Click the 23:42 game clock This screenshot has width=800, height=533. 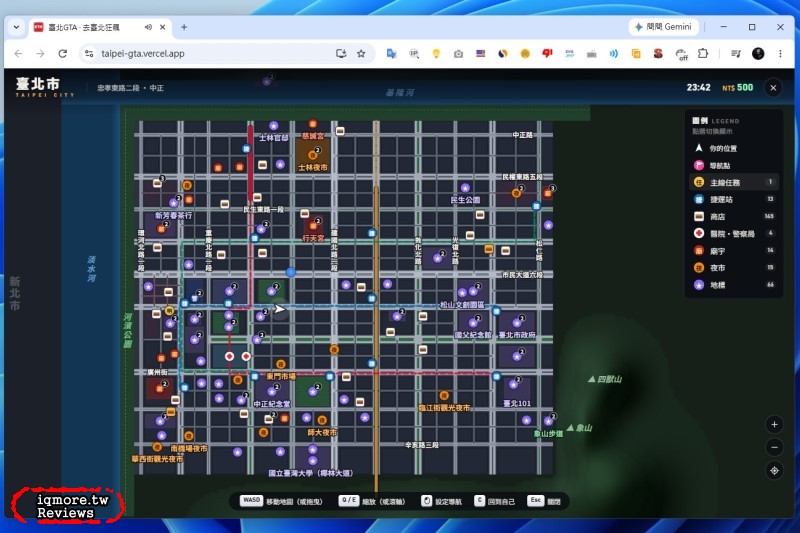tap(698, 88)
